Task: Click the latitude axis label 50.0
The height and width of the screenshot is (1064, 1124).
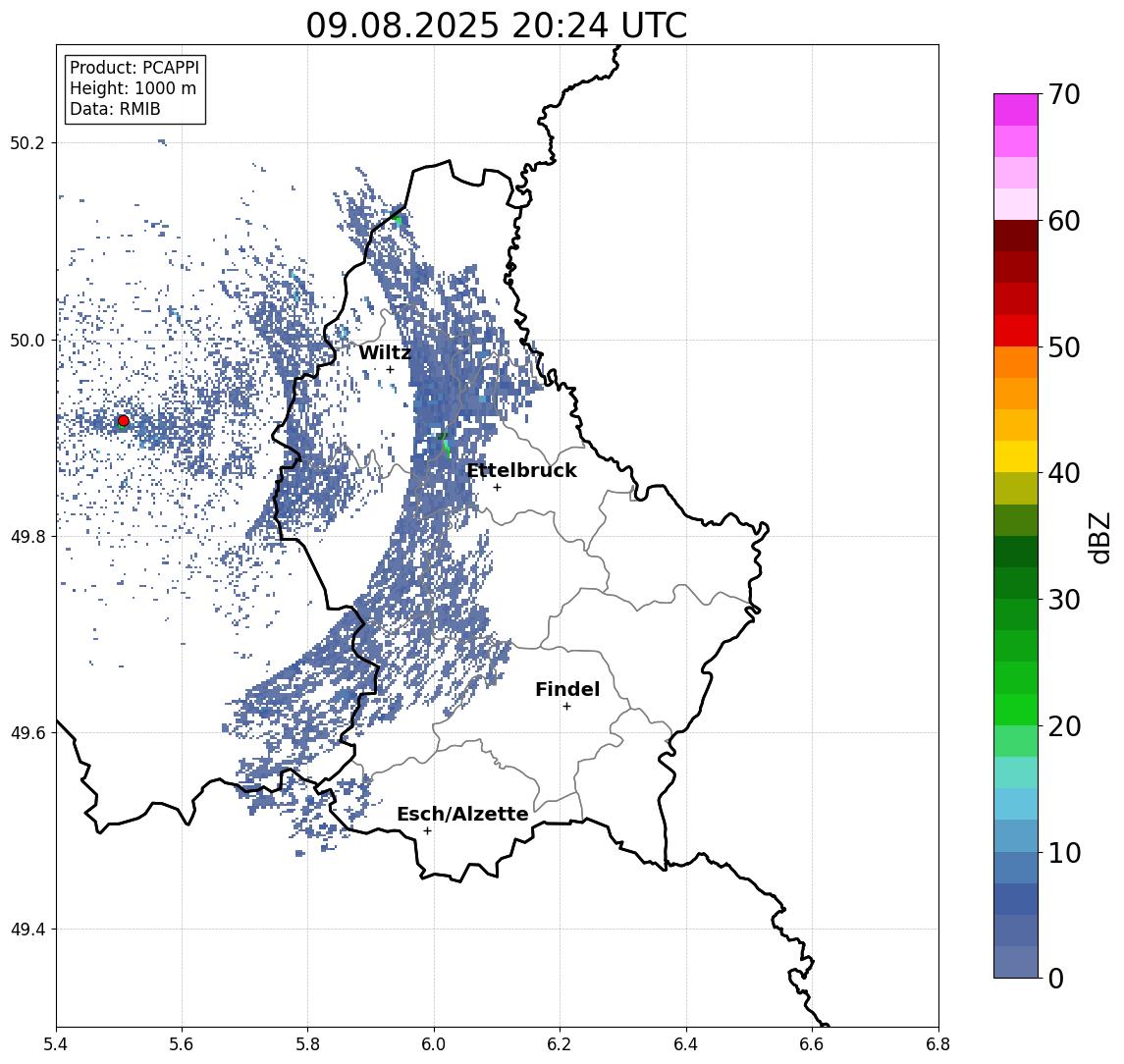Action: coord(27,340)
